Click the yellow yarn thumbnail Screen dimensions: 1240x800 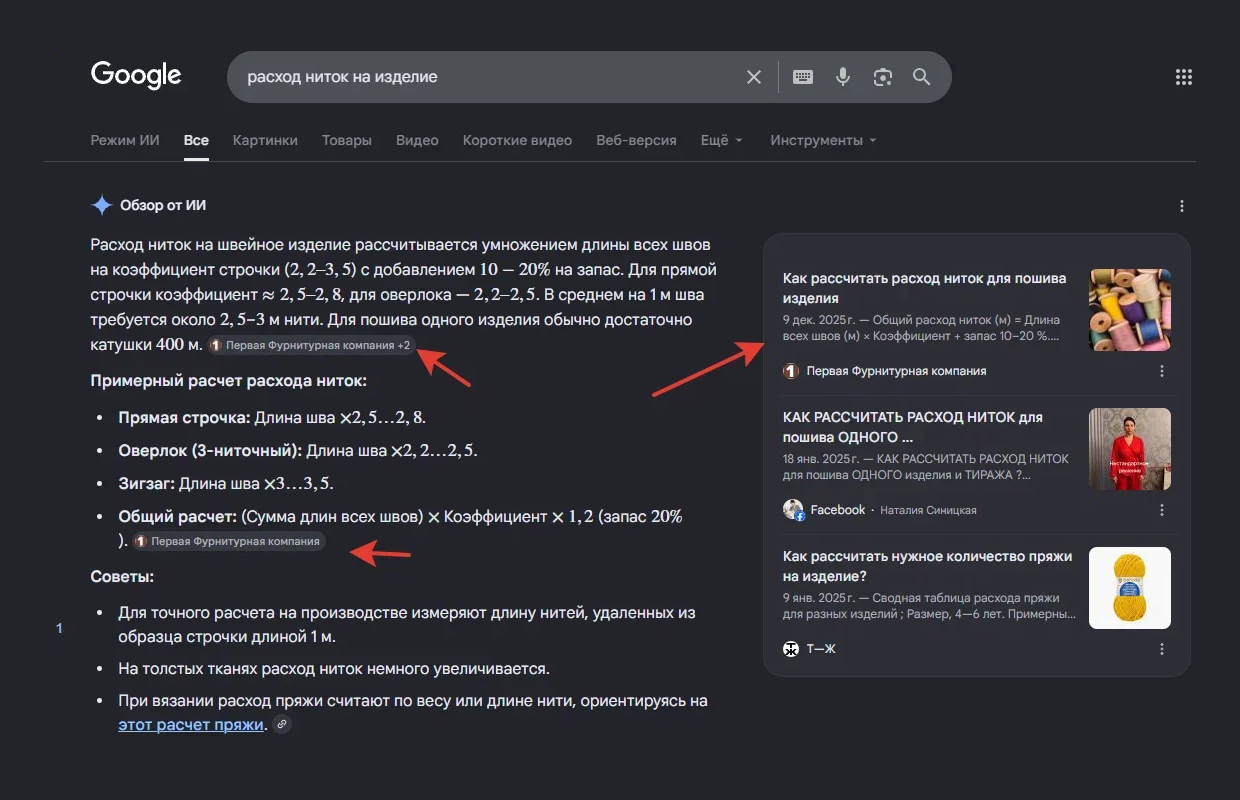coord(1130,588)
